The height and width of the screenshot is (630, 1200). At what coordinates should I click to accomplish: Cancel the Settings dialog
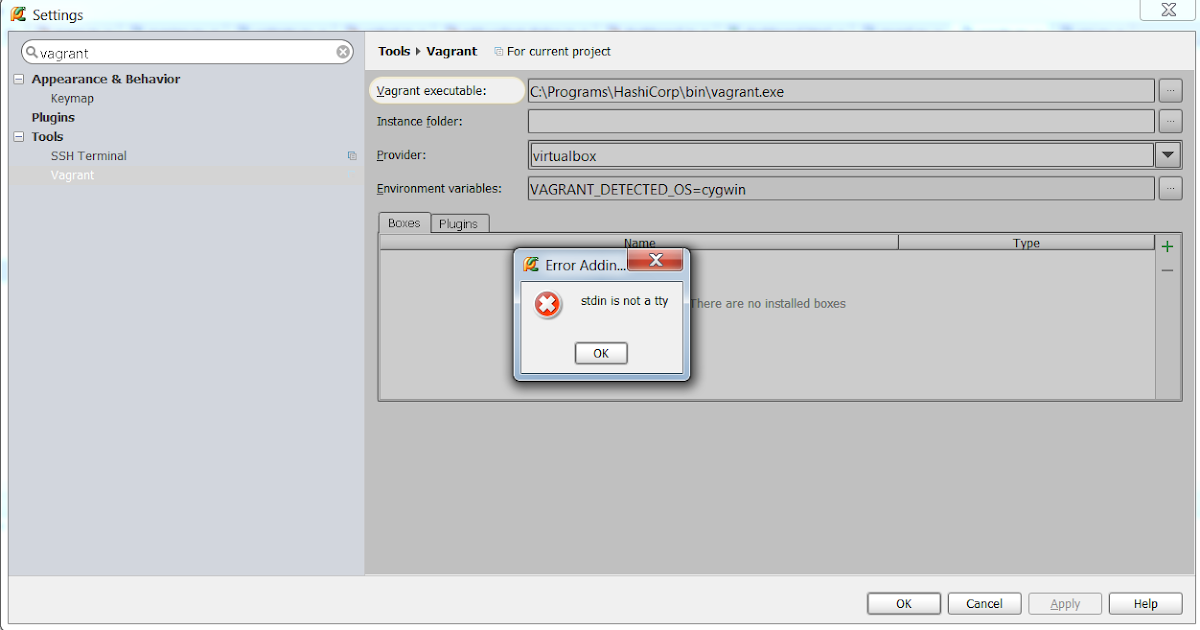[x=984, y=603]
